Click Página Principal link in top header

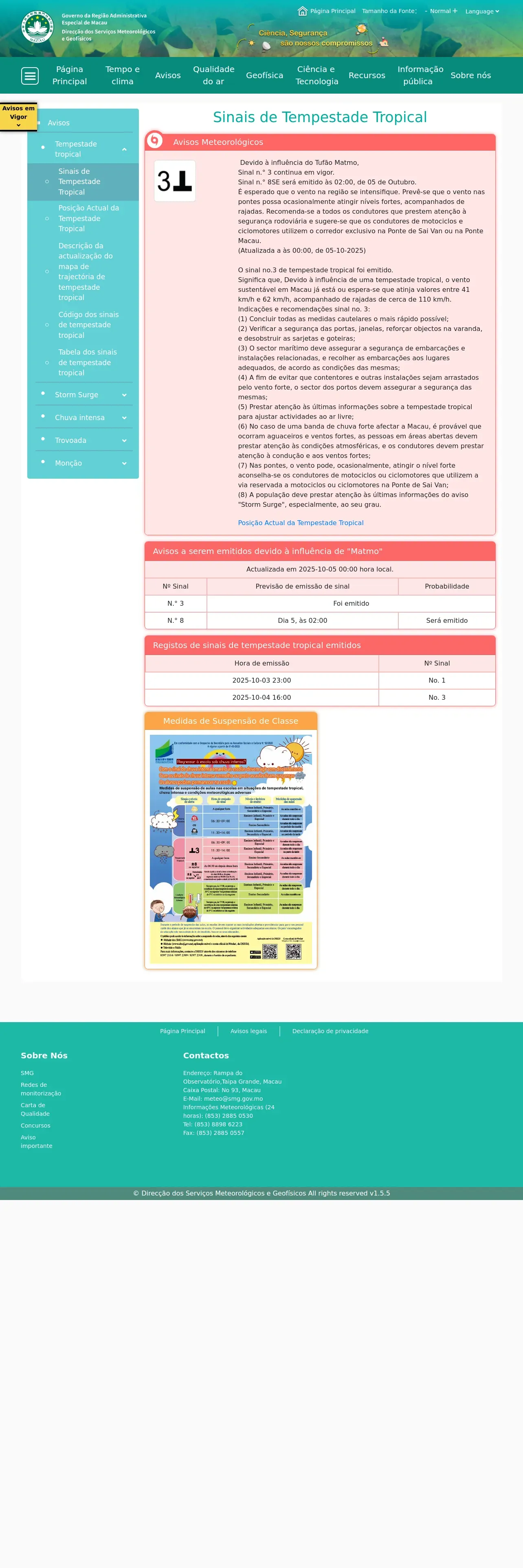click(x=332, y=11)
